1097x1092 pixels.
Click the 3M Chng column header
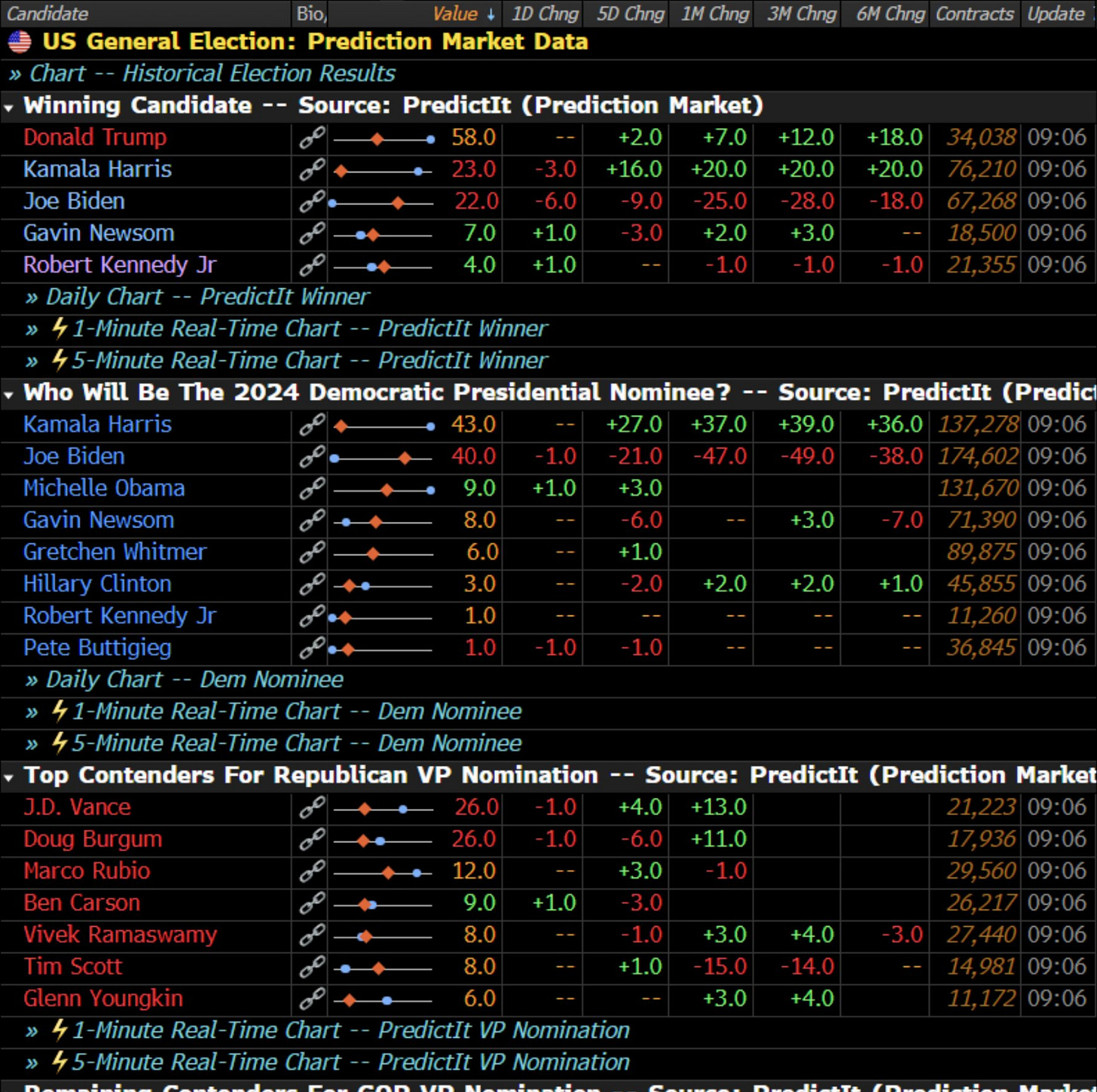(802, 14)
